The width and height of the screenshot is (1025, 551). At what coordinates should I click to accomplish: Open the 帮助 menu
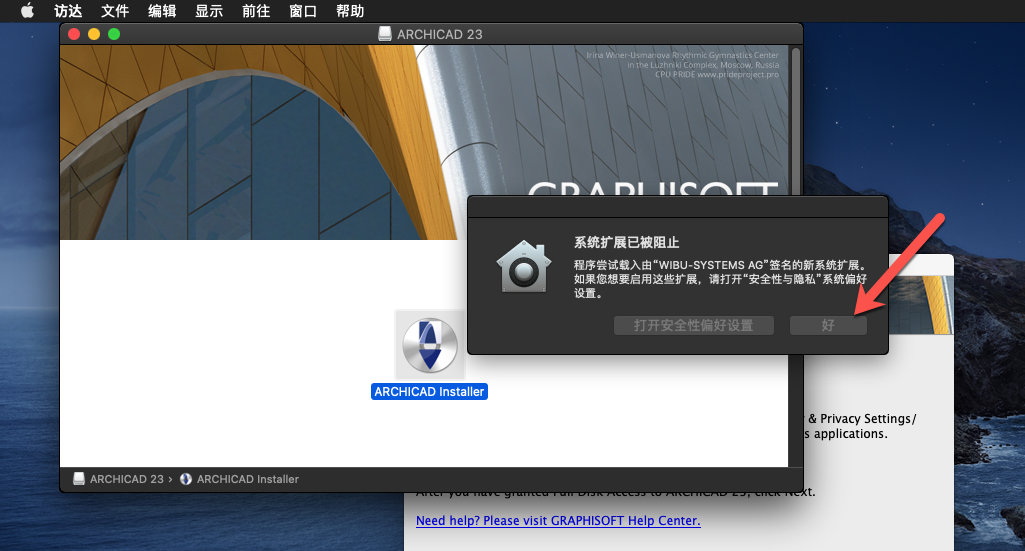pyautogui.click(x=350, y=11)
